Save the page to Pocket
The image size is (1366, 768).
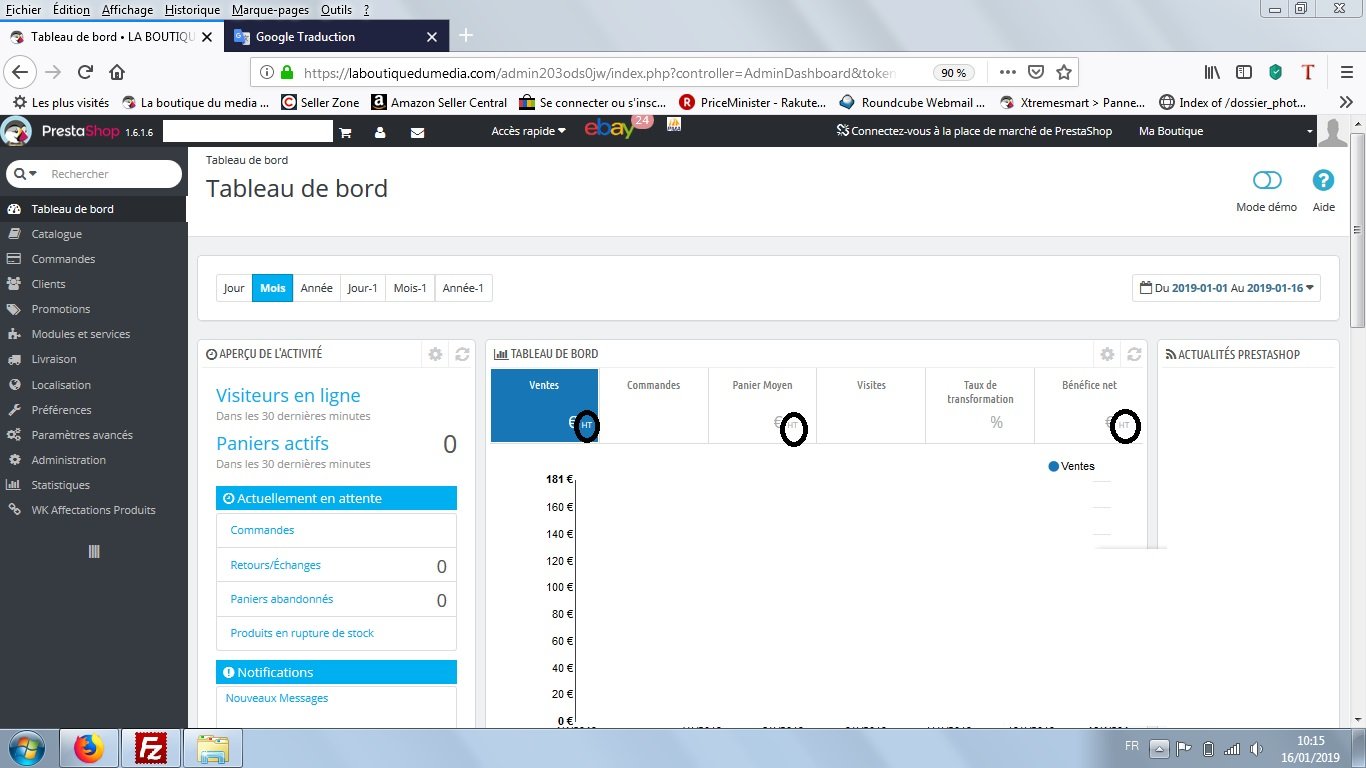click(1036, 72)
